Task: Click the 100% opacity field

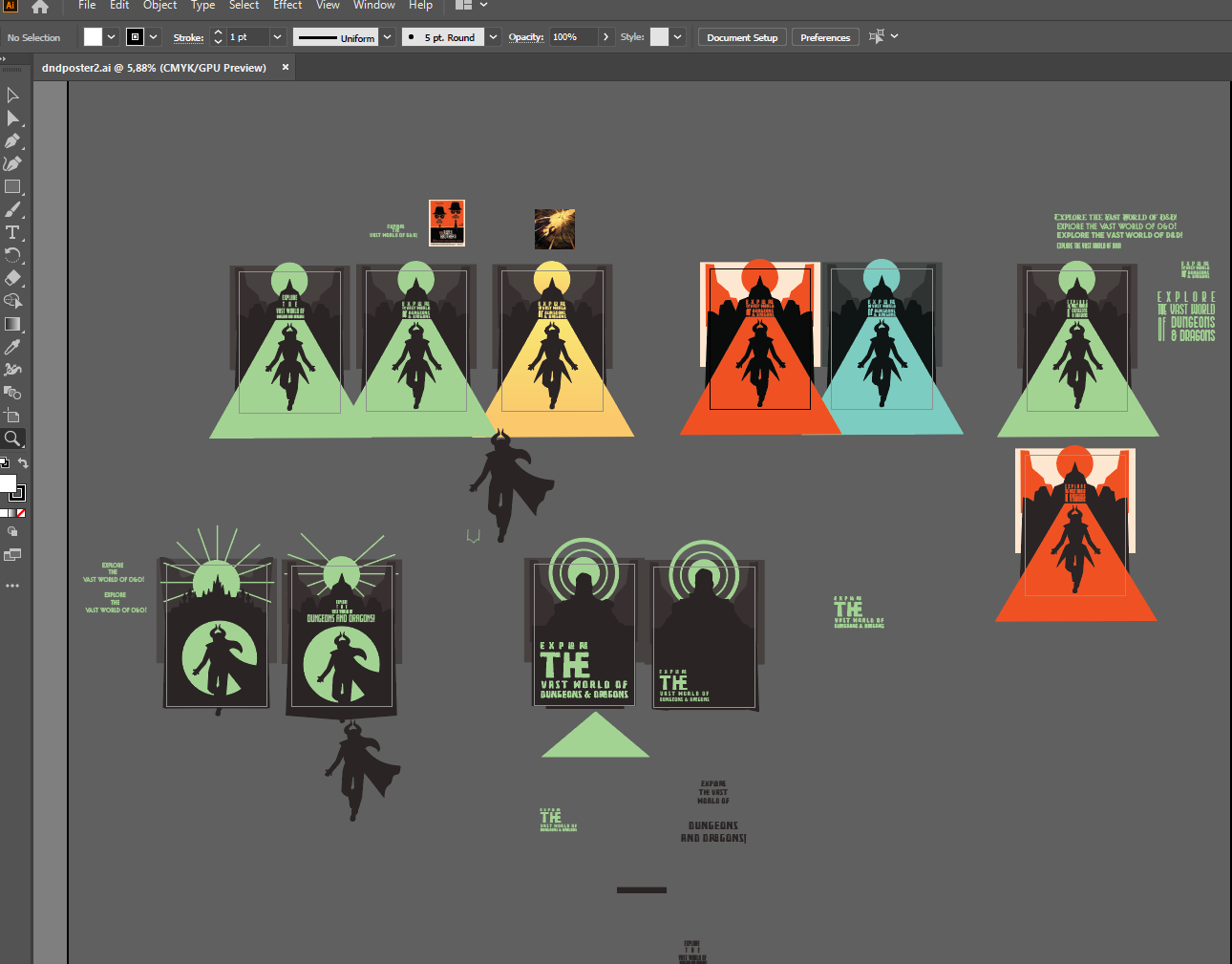Action: point(574,37)
